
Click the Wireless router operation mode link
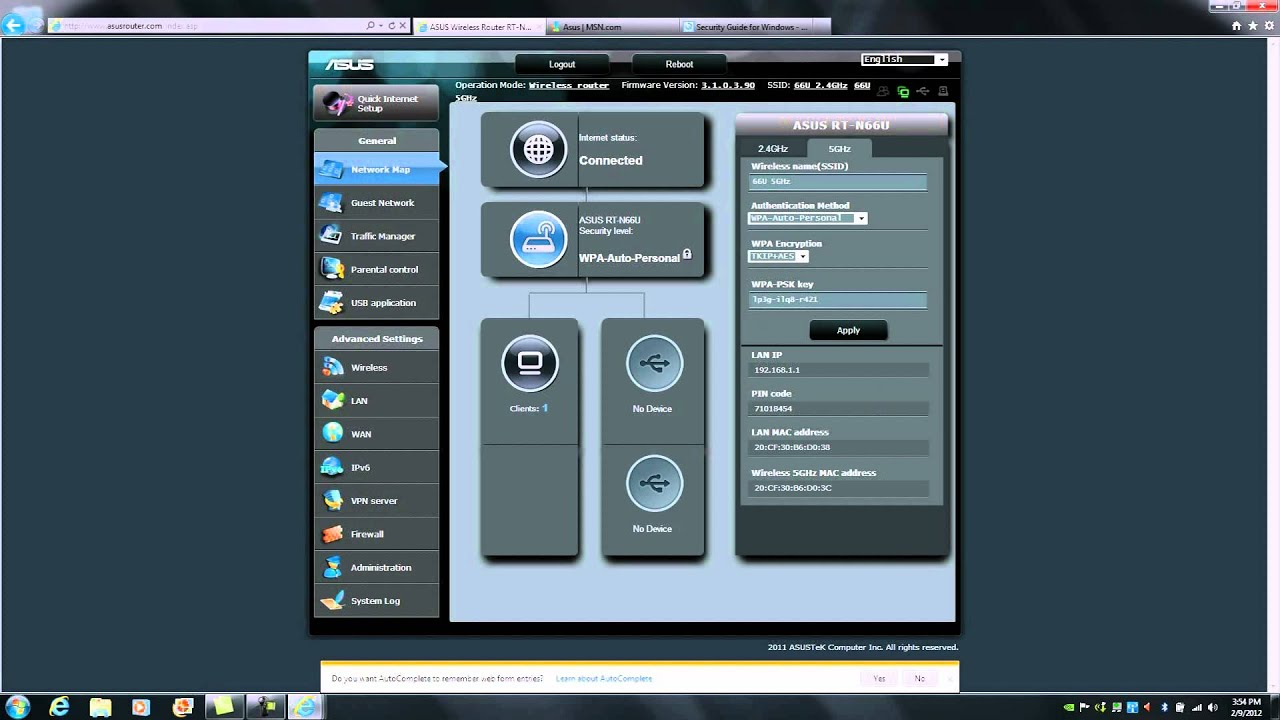(x=569, y=86)
